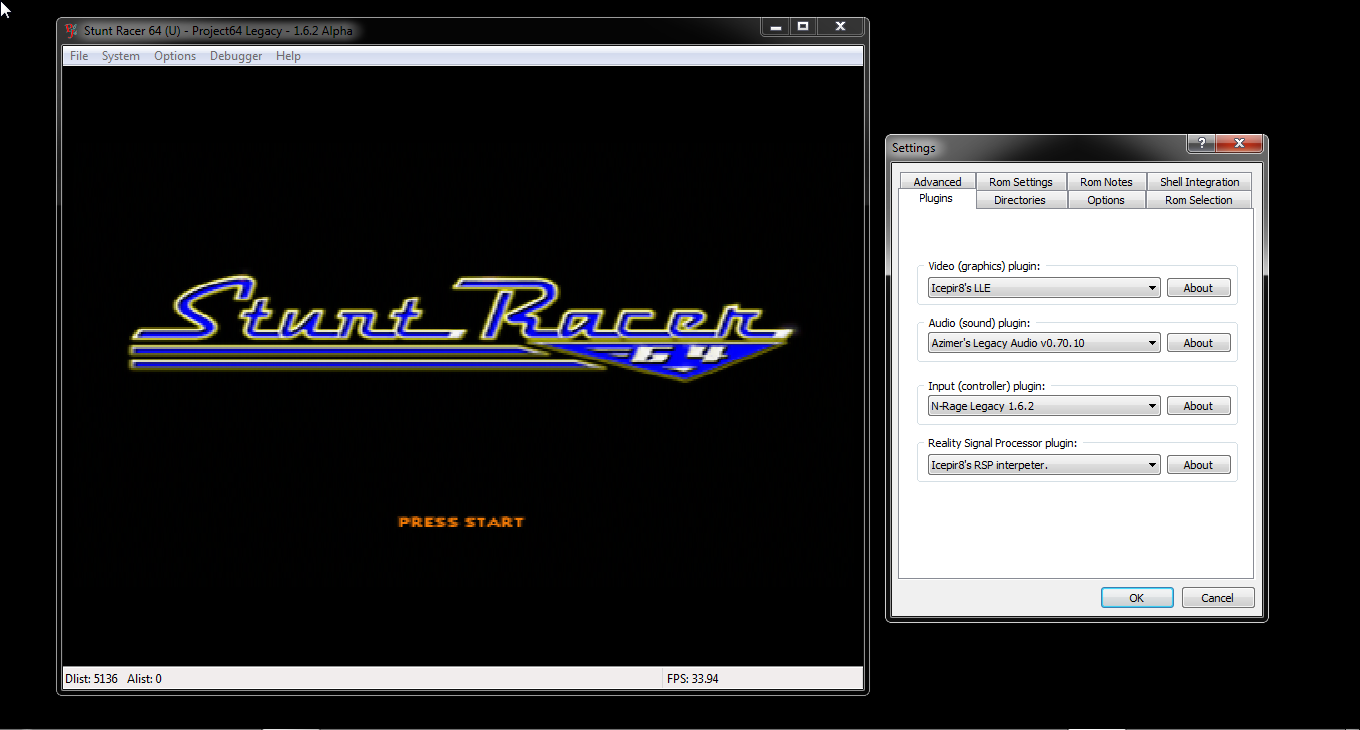
Task: Open the Help menu
Action: click(x=288, y=56)
